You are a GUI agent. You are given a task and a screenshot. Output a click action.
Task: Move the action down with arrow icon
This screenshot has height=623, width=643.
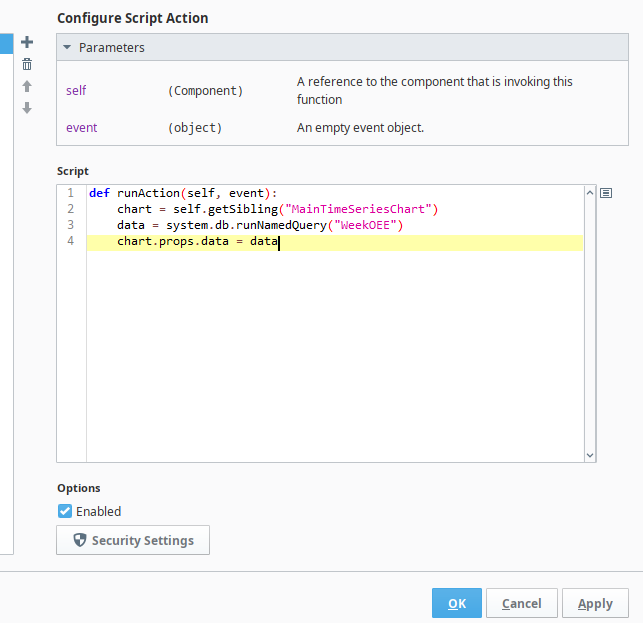[x=27, y=108]
